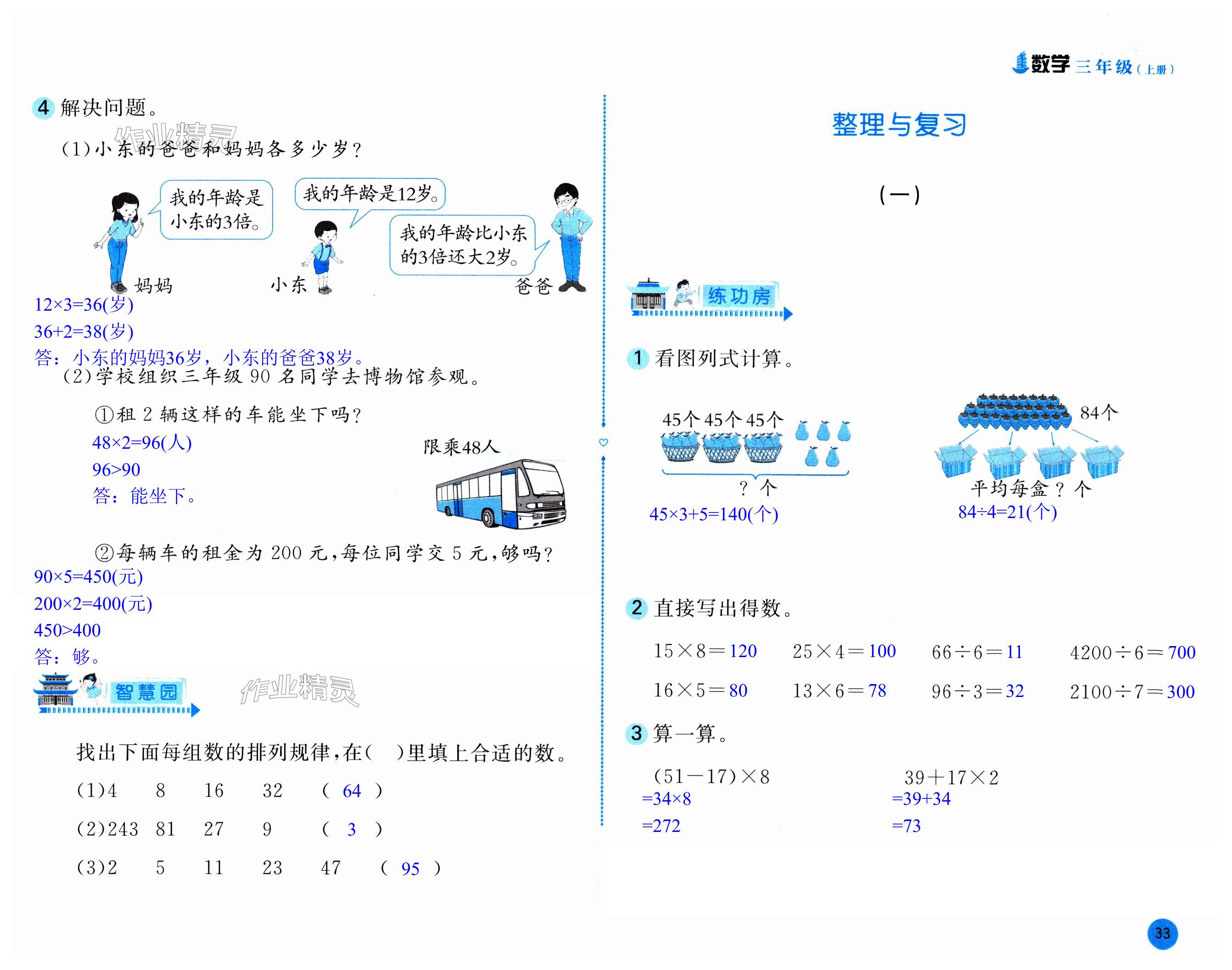Viewport: 1232px width, 970px height.
Task: Click the answer 64 in parentheses
Action: point(352,791)
